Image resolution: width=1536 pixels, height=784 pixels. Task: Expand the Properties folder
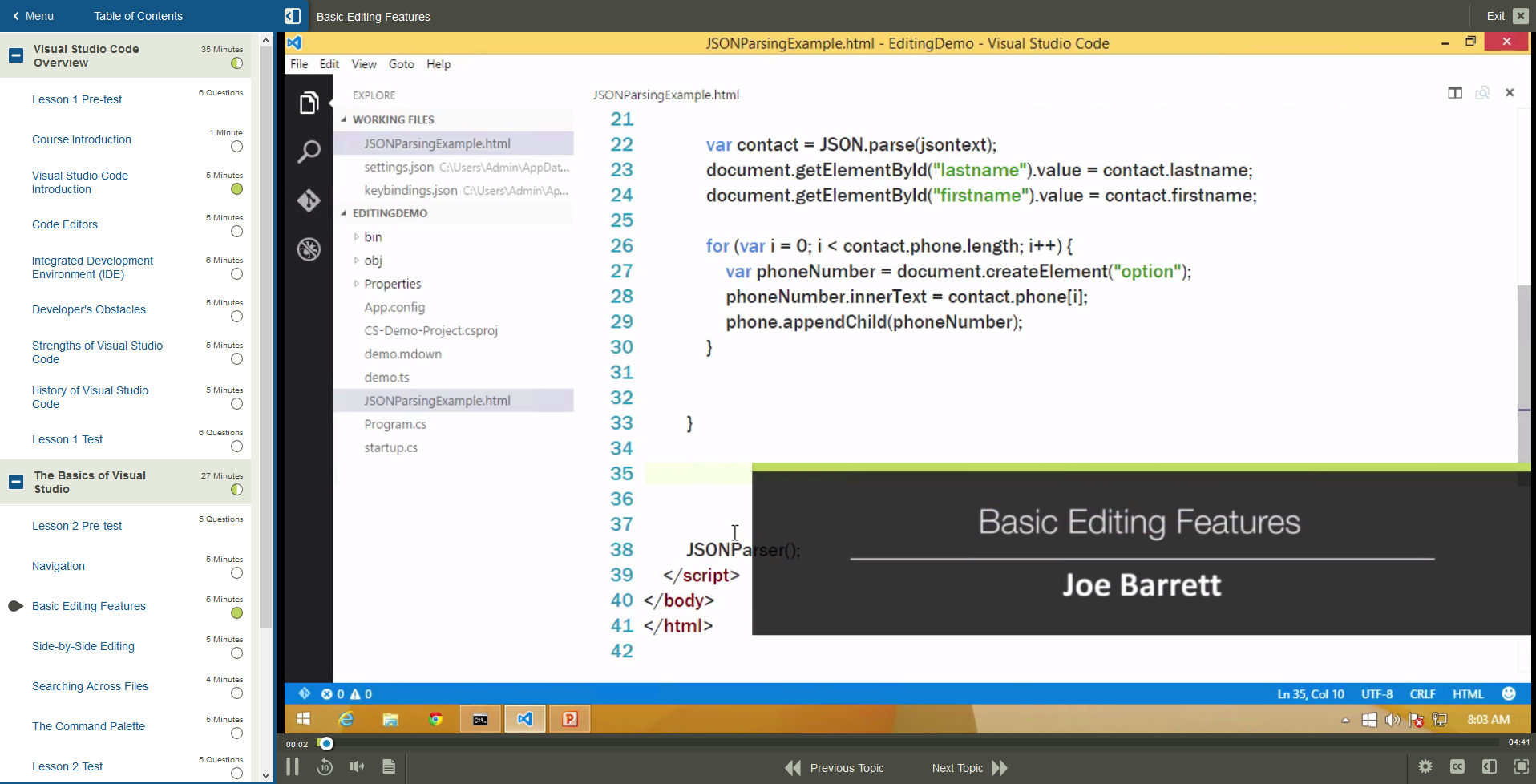click(x=357, y=284)
